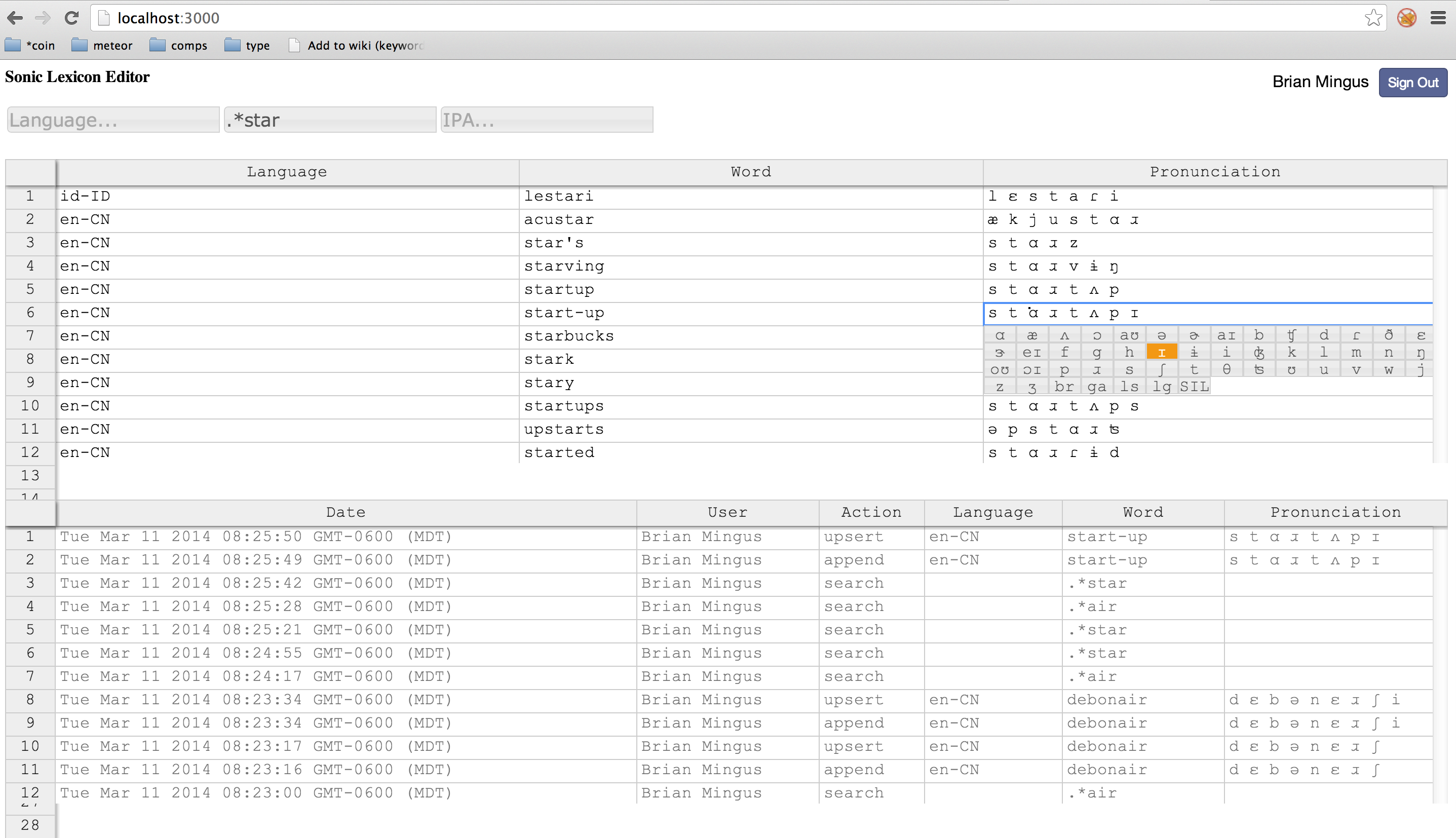Screen dimensions: 1456x838
Task: Insert the æ phoneme key
Action: point(1032,335)
